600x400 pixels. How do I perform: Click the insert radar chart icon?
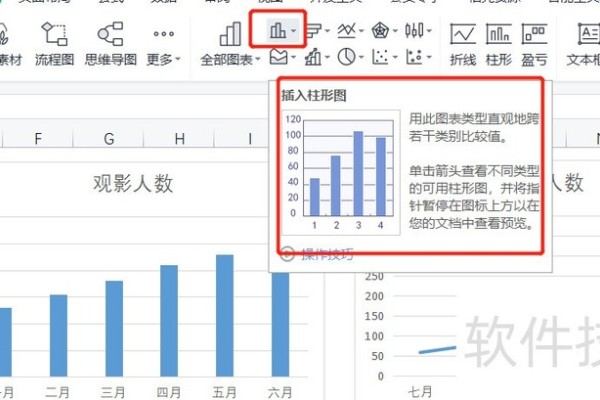(380, 30)
